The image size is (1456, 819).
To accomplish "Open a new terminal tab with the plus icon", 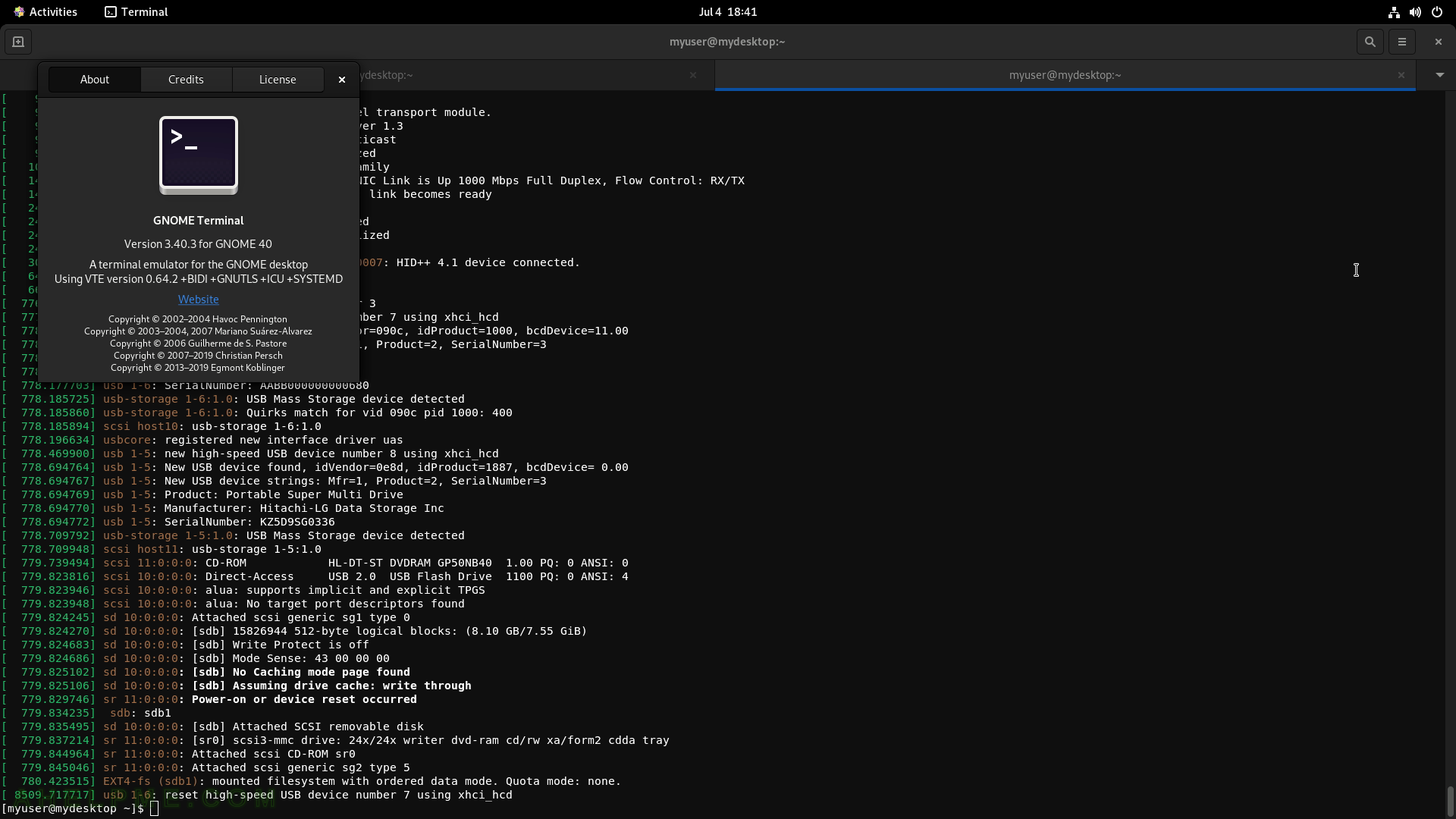I will pyautogui.click(x=18, y=42).
